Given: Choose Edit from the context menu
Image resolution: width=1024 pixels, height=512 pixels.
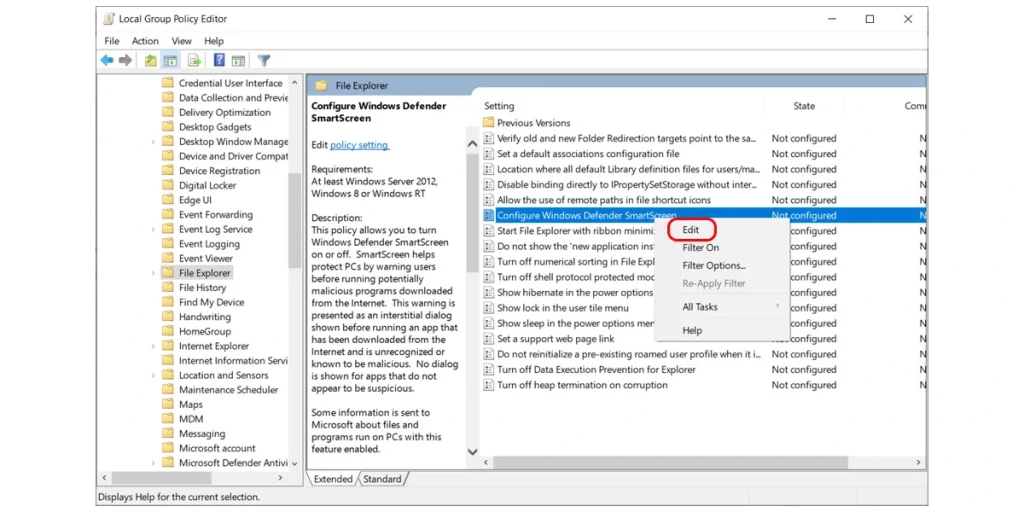Looking at the screenshot, I should click(x=690, y=230).
